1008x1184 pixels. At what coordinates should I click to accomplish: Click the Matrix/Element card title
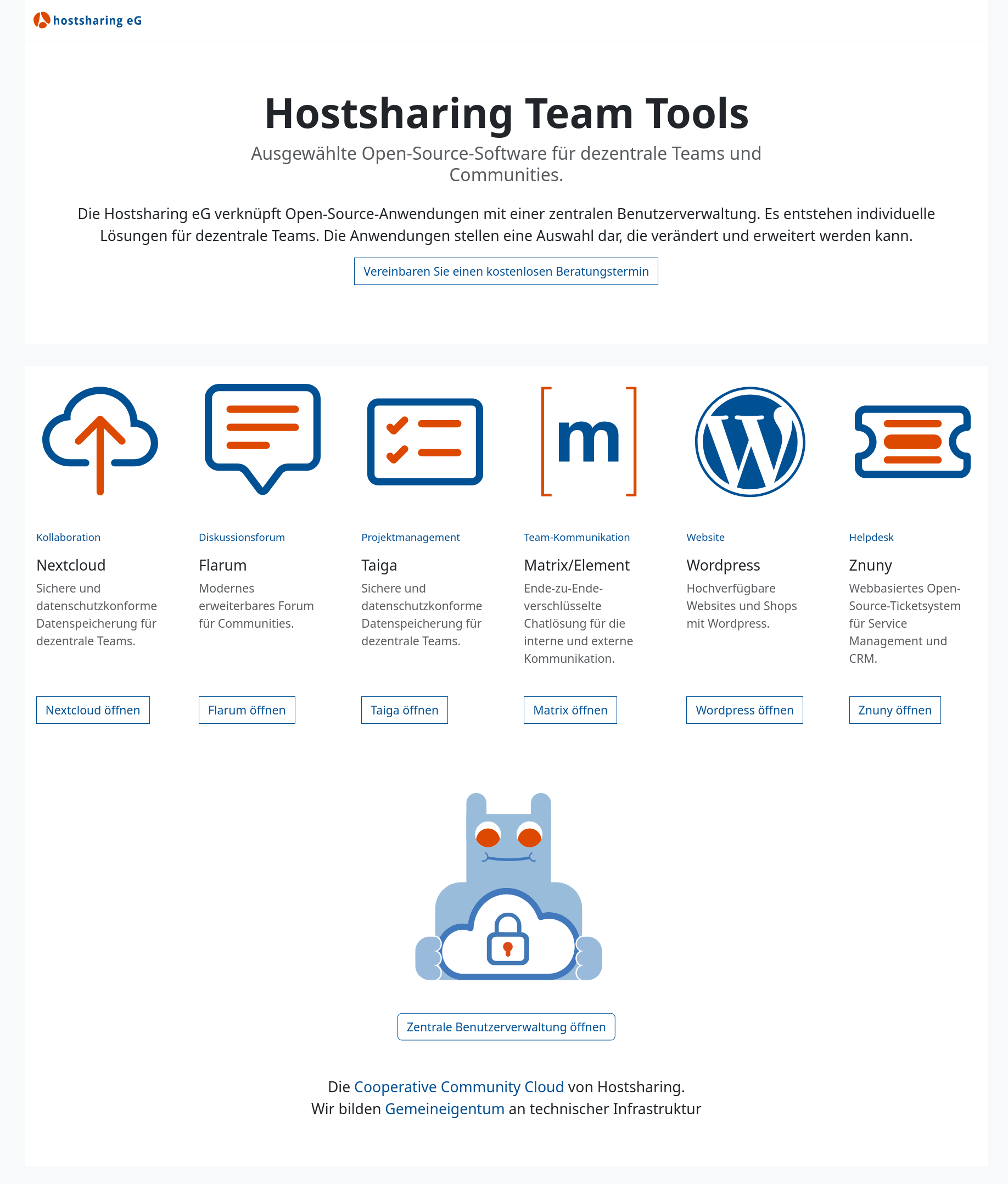click(576, 565)
